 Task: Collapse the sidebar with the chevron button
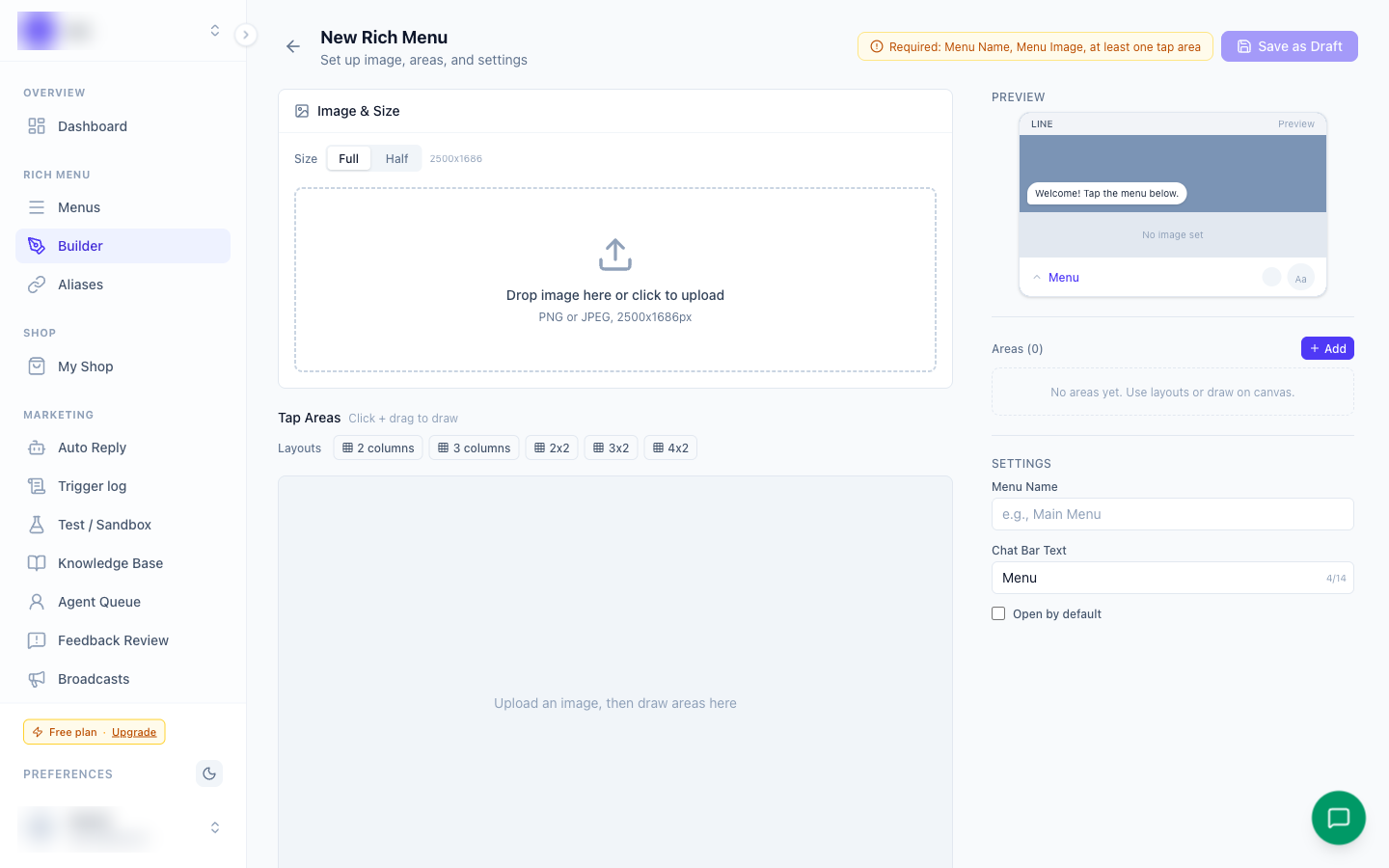(246, 35)
